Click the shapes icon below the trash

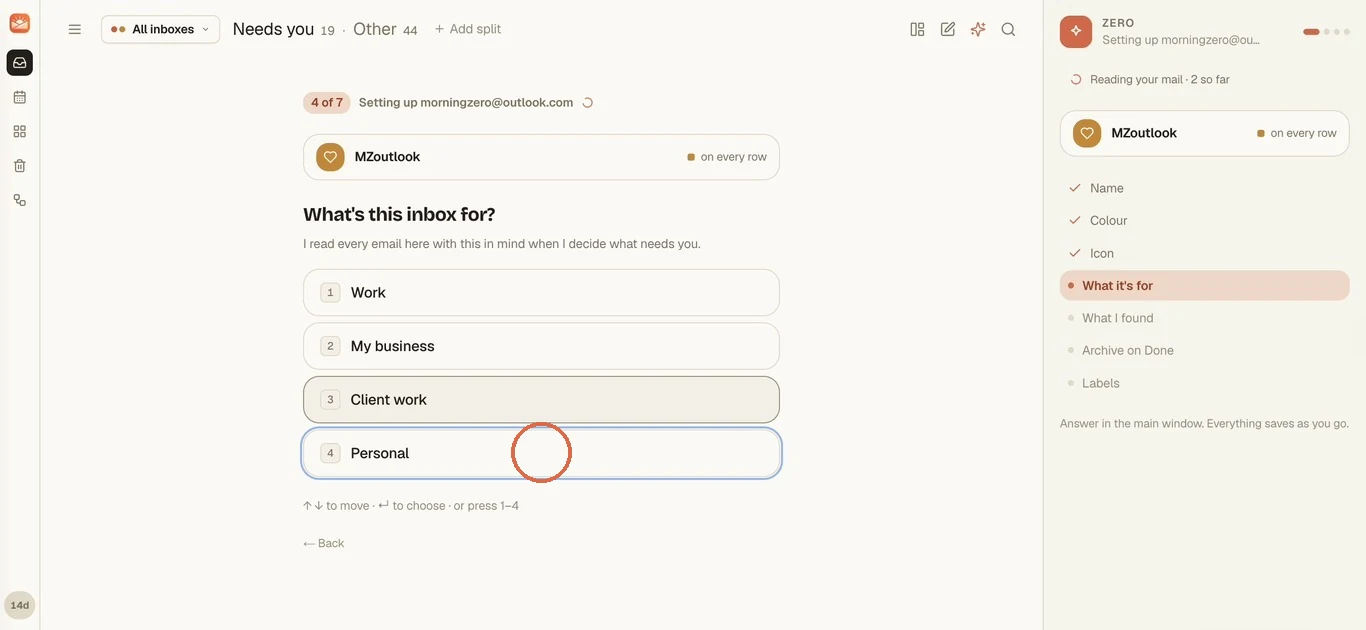20,200
